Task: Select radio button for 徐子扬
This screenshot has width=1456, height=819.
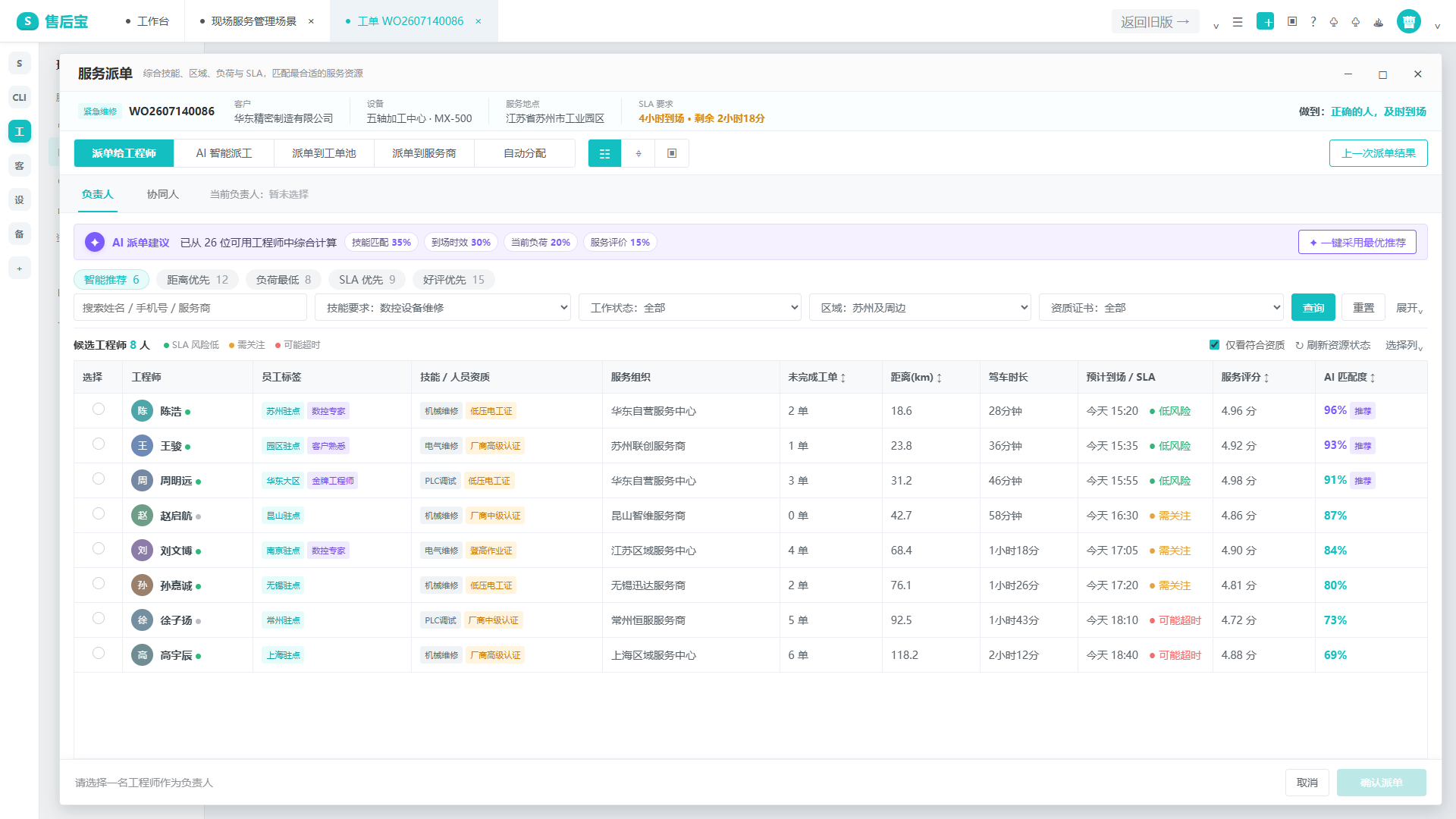Action: point(99,618)
